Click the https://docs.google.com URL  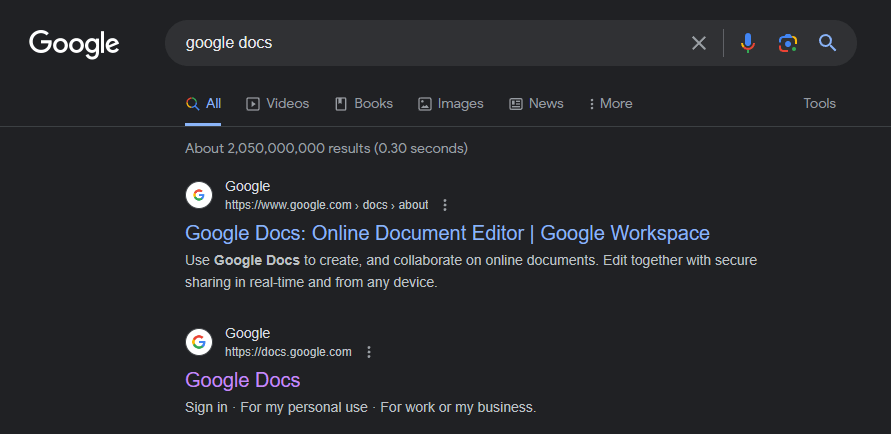tap(288, 352)
